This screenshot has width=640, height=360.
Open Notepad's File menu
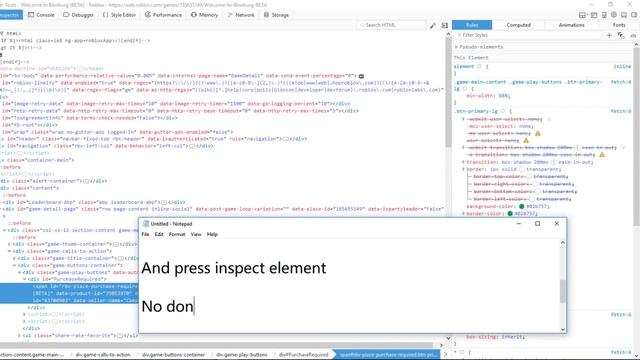[x=145, y=234]
